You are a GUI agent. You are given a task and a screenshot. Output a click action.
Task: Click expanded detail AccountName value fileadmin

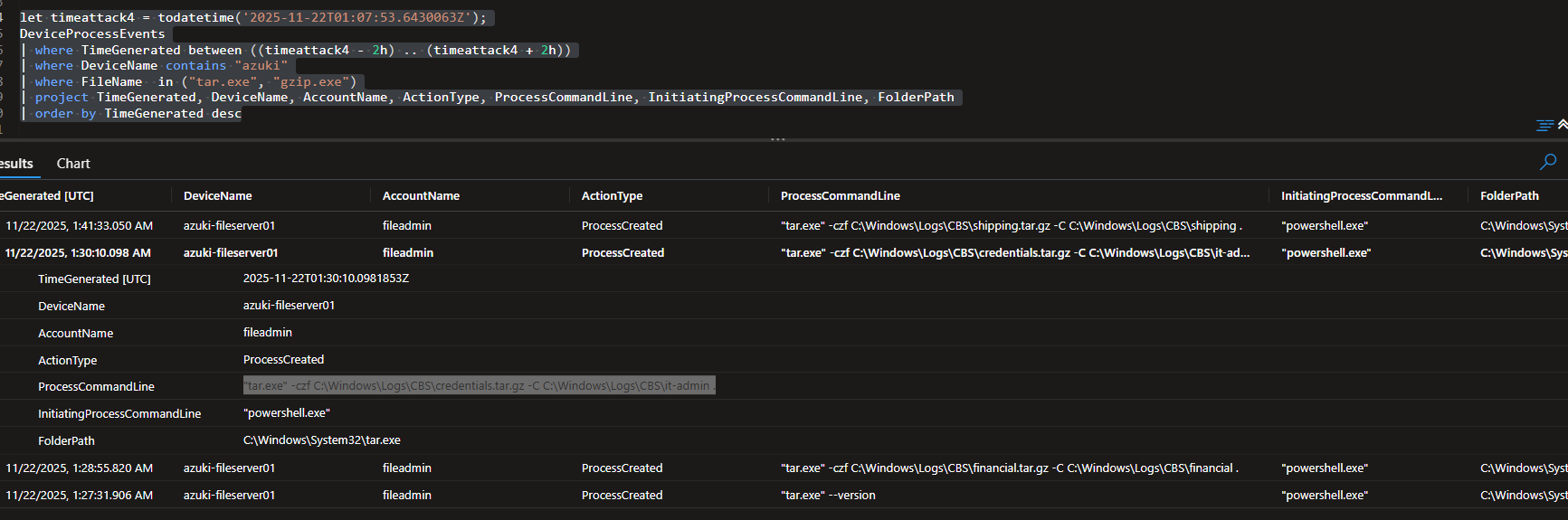click(267, 333)
